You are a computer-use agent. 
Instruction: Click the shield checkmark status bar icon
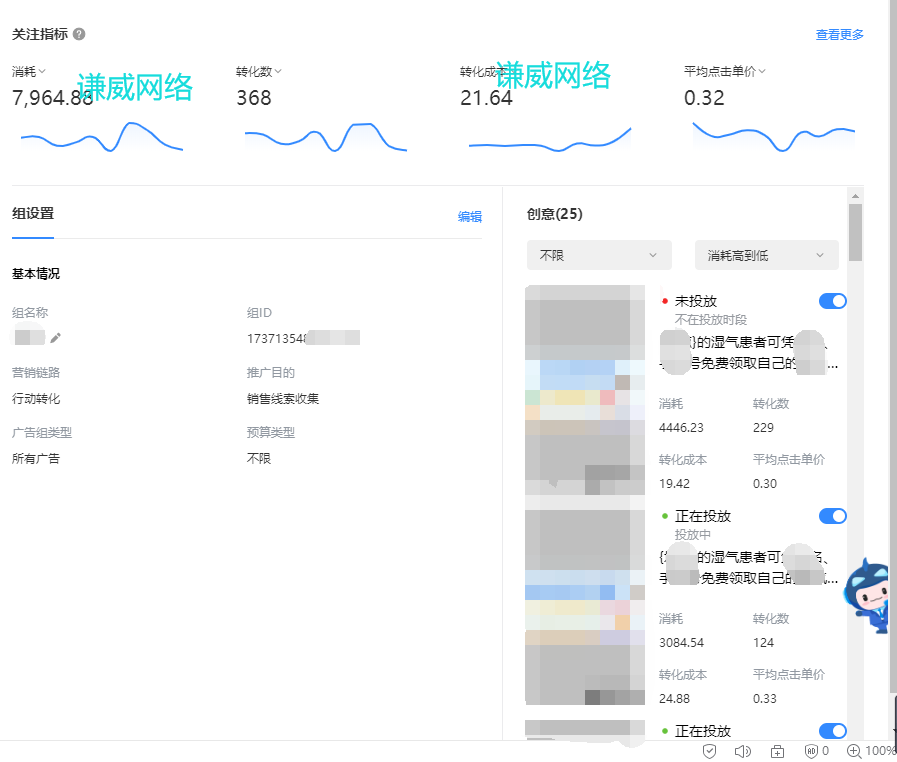709,751
